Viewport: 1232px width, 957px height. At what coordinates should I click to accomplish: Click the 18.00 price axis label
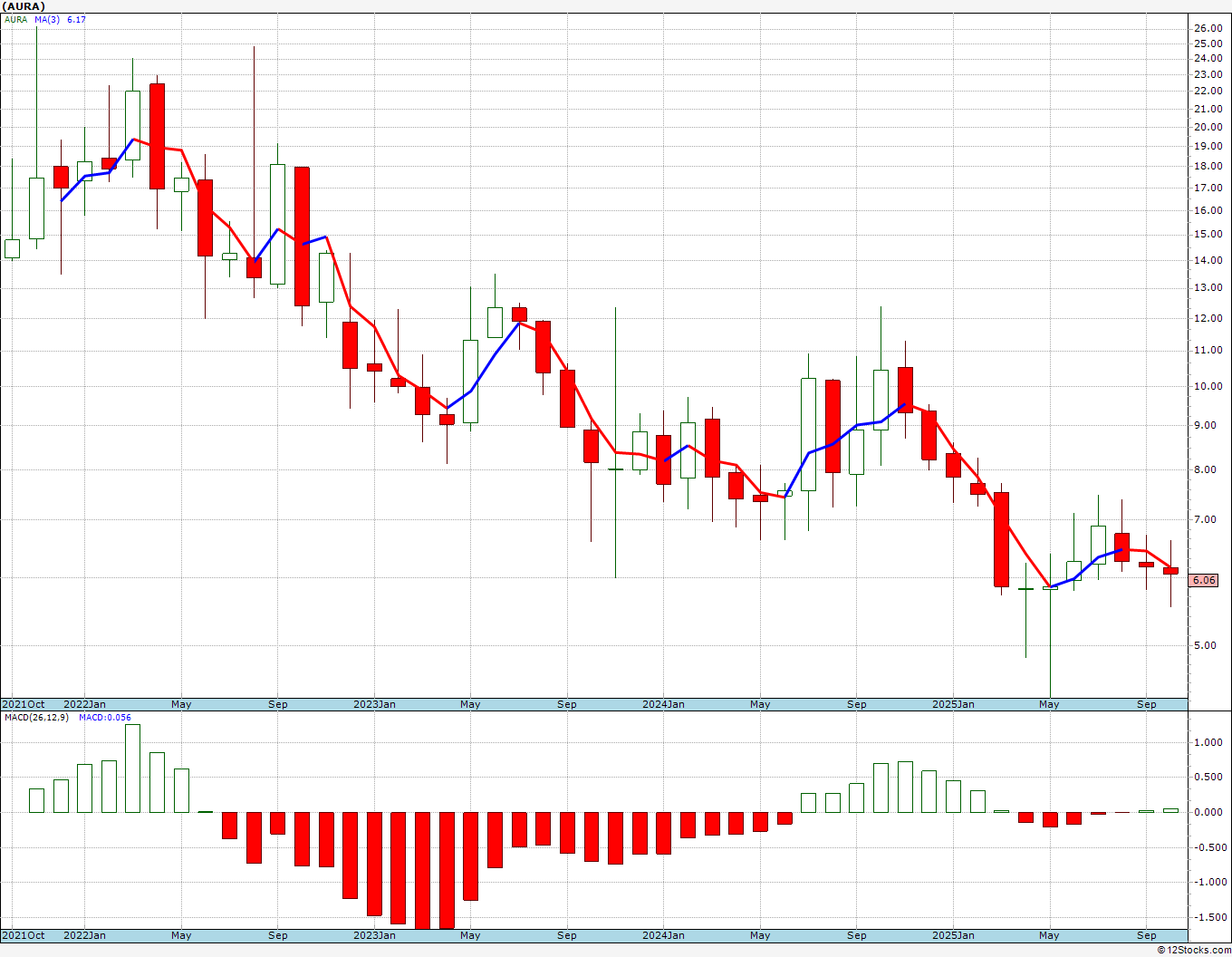[1208, 167]
